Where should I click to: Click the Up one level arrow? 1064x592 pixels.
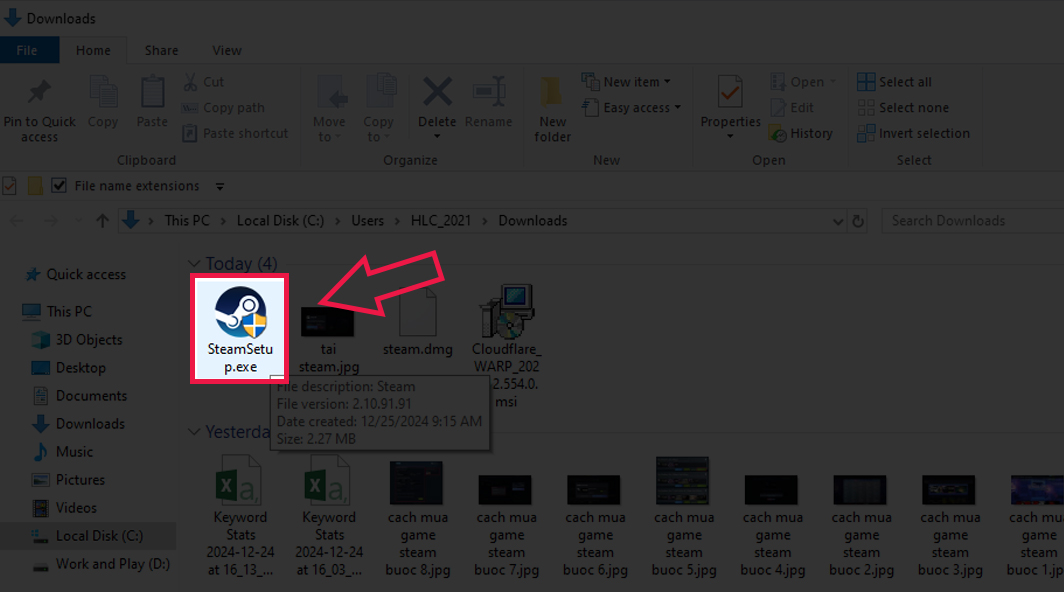(102, 221)
